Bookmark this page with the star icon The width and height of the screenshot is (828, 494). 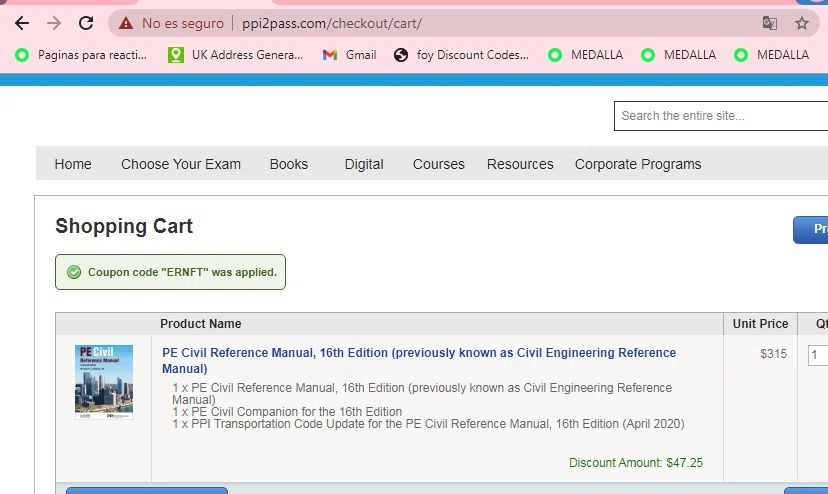pos(802,23)
